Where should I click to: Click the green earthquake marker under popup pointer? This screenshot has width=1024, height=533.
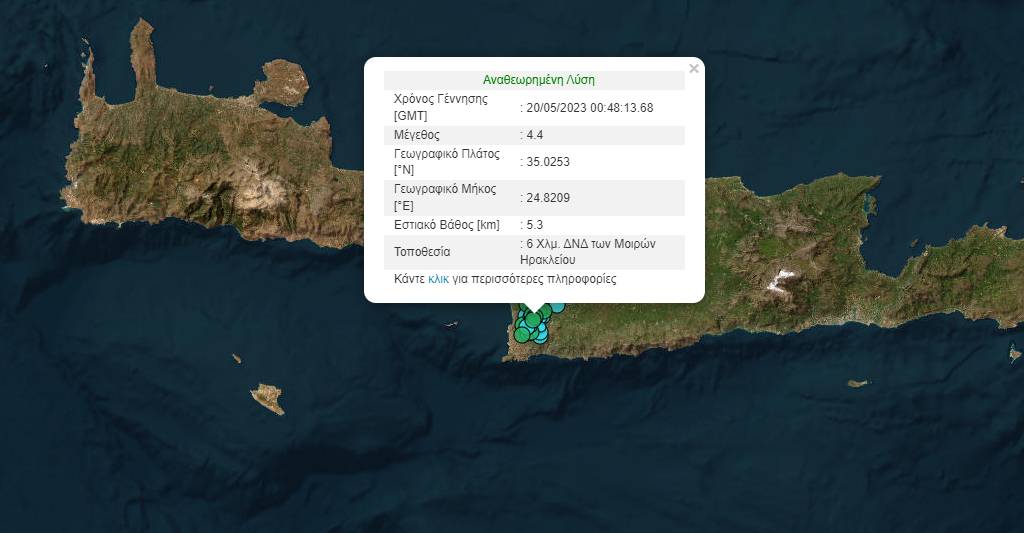click(533, 320)
